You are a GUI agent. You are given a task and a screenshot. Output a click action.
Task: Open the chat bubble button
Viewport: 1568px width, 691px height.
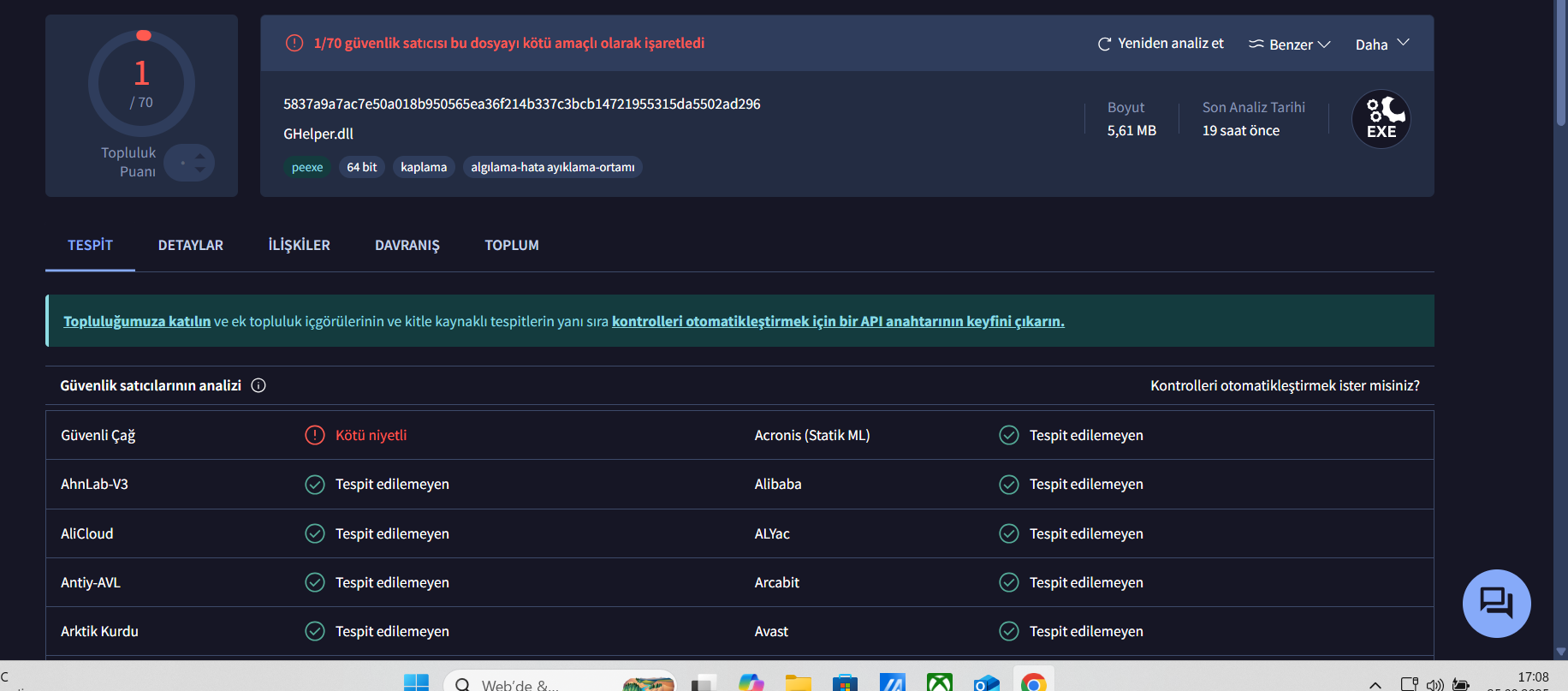pos(1496,604)
